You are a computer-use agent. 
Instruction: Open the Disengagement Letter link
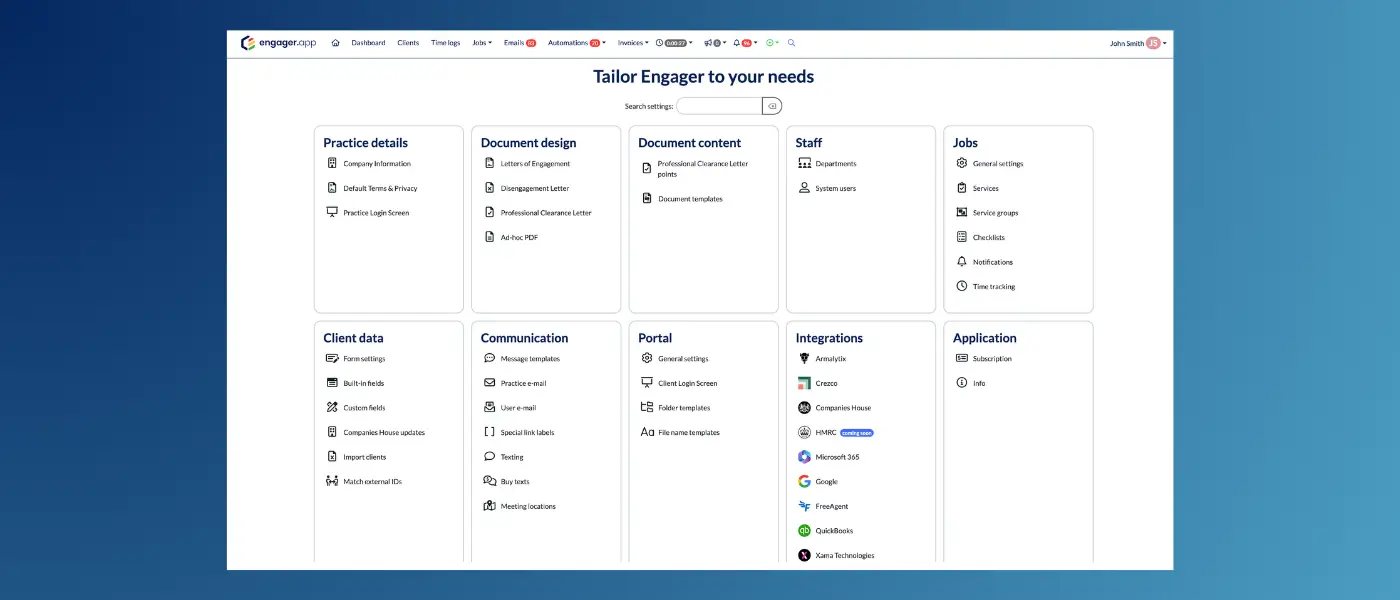point(535,188)
